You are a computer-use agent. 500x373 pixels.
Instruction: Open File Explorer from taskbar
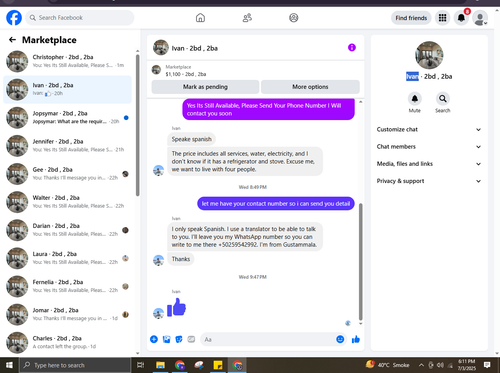point(160,365)
